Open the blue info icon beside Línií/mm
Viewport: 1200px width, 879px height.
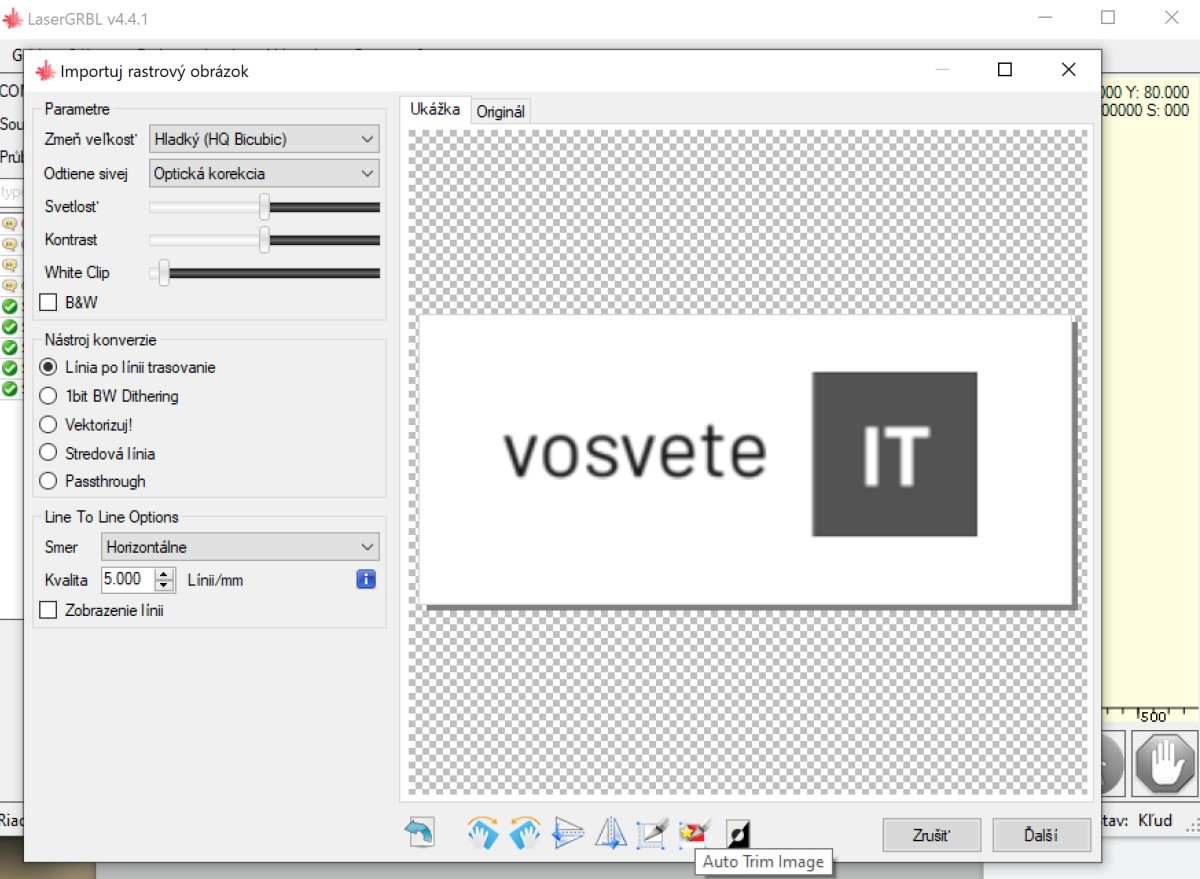coord(366,579)
